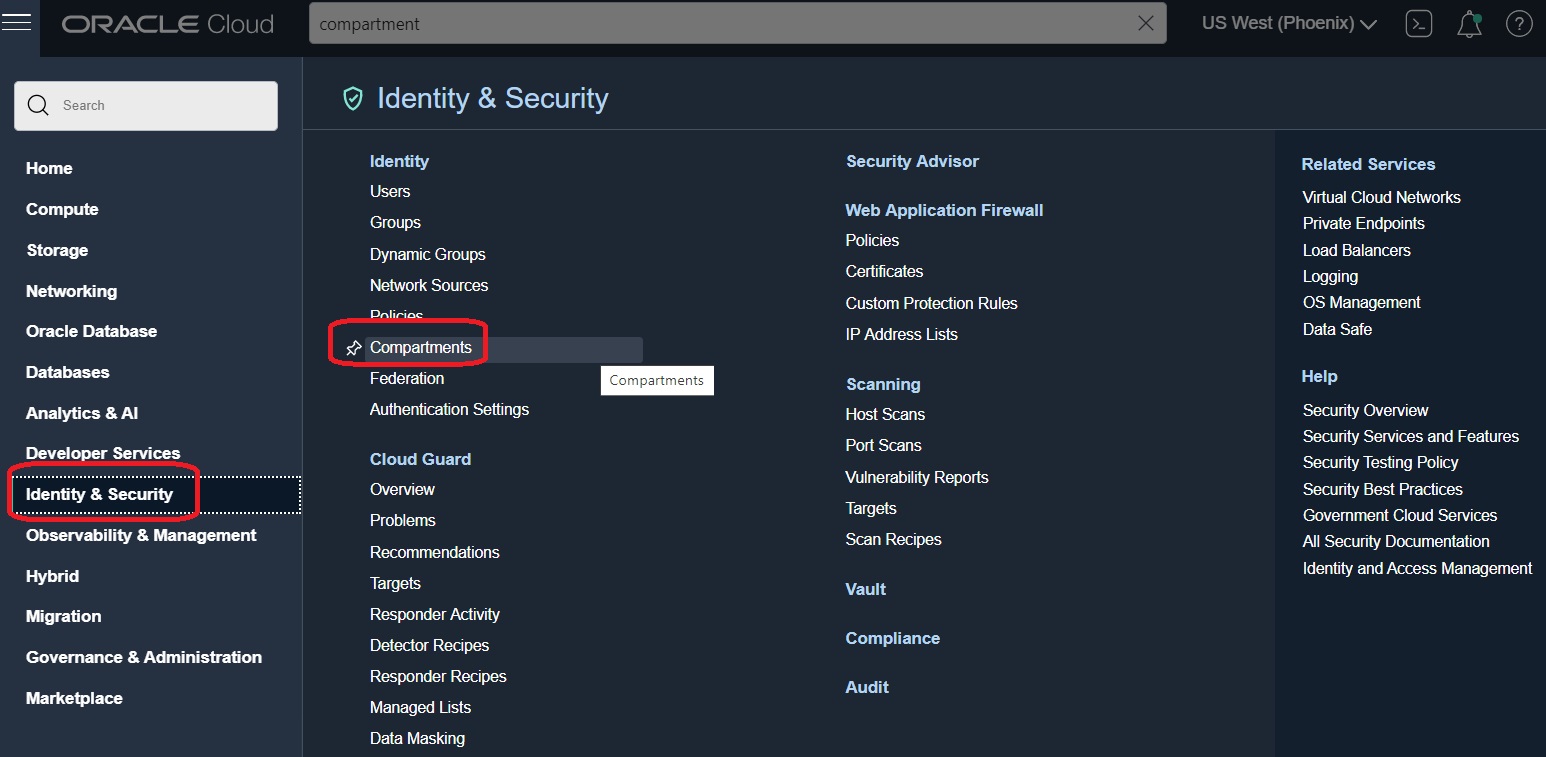Viewport: 1546px width, 757px height.
Task: Open Responder Recipes link
Action: [x=438, y=676]
